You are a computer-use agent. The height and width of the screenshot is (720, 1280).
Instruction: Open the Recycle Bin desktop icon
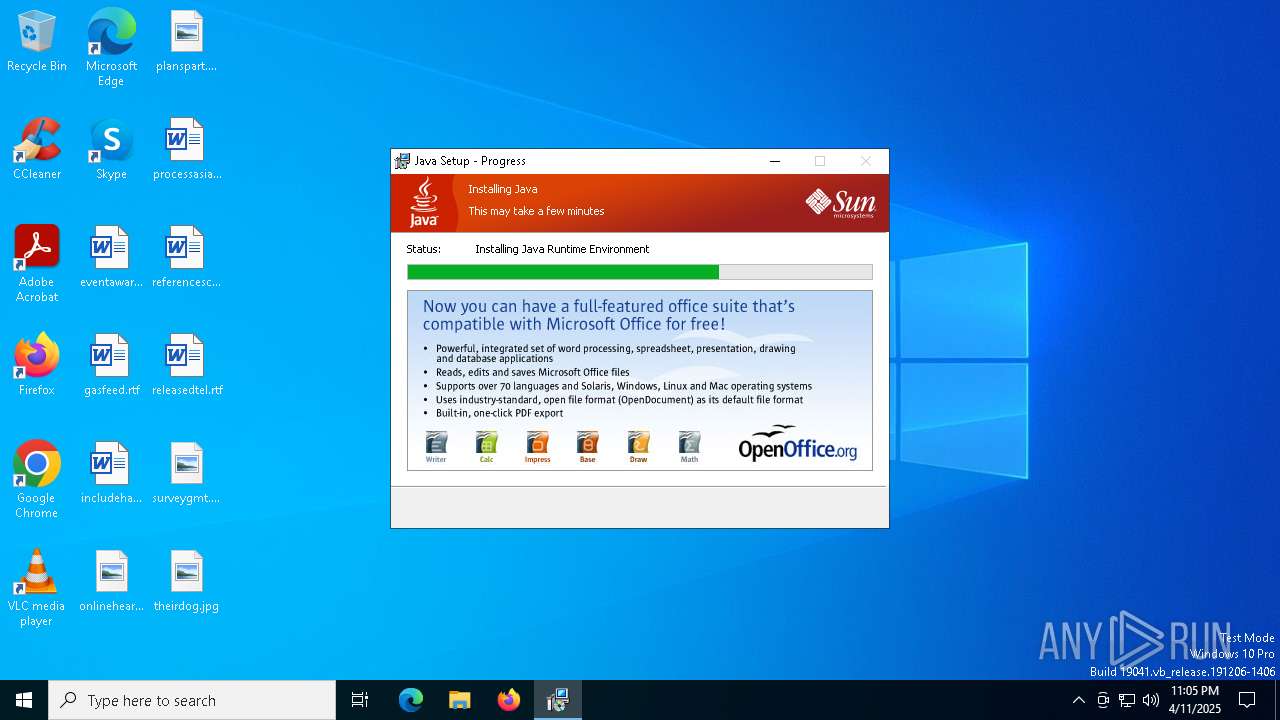[x=37, y=42]
